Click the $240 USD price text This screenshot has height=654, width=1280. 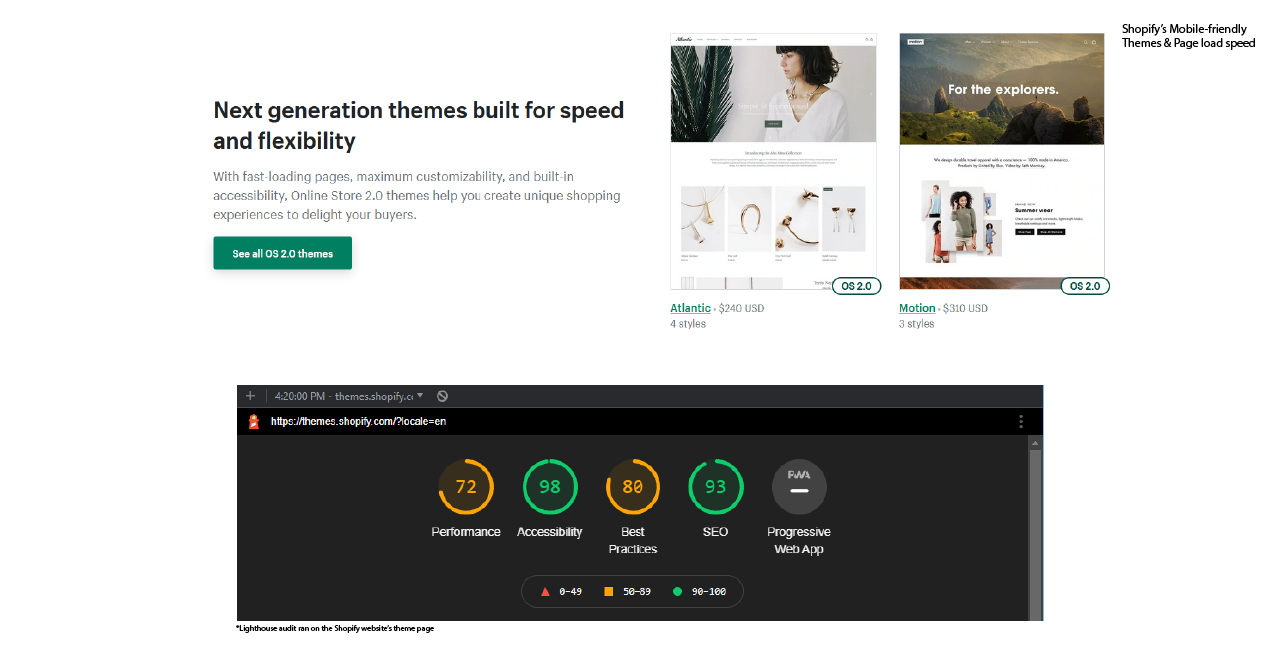pyautogui.click(x=741, y=308)
